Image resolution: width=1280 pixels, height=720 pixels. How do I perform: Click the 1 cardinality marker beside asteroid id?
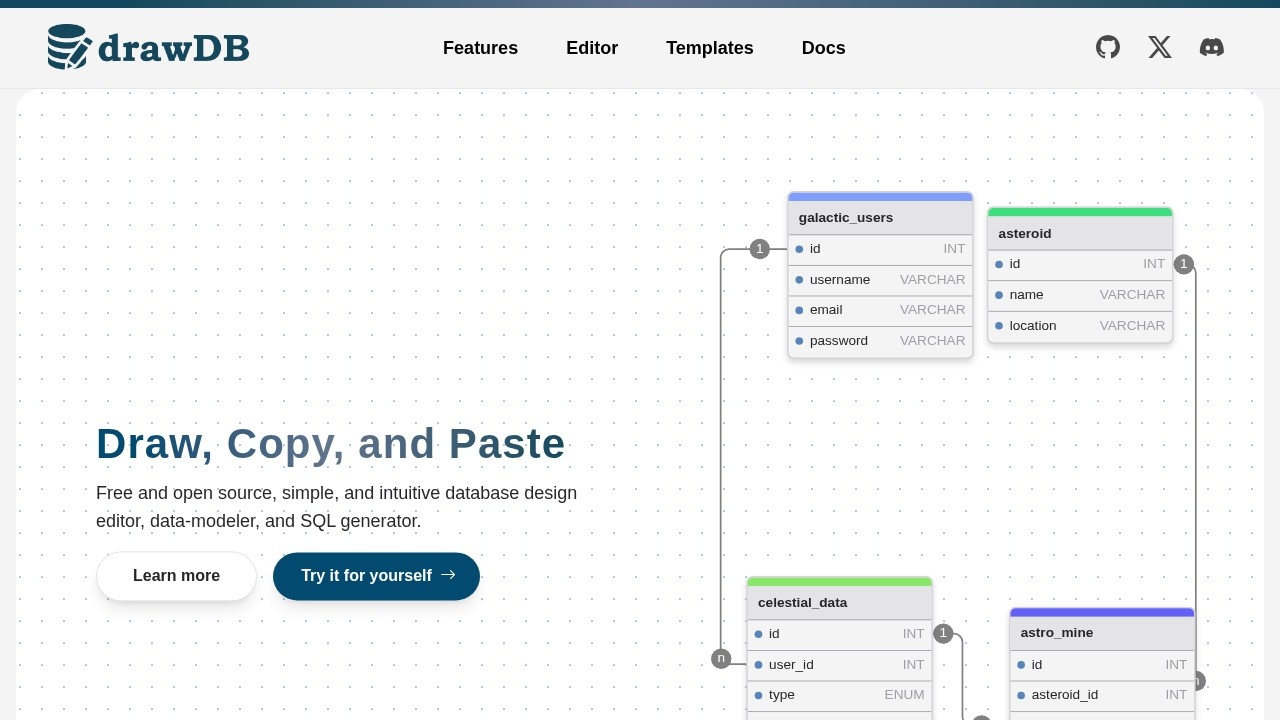[x=1184, y=264]
